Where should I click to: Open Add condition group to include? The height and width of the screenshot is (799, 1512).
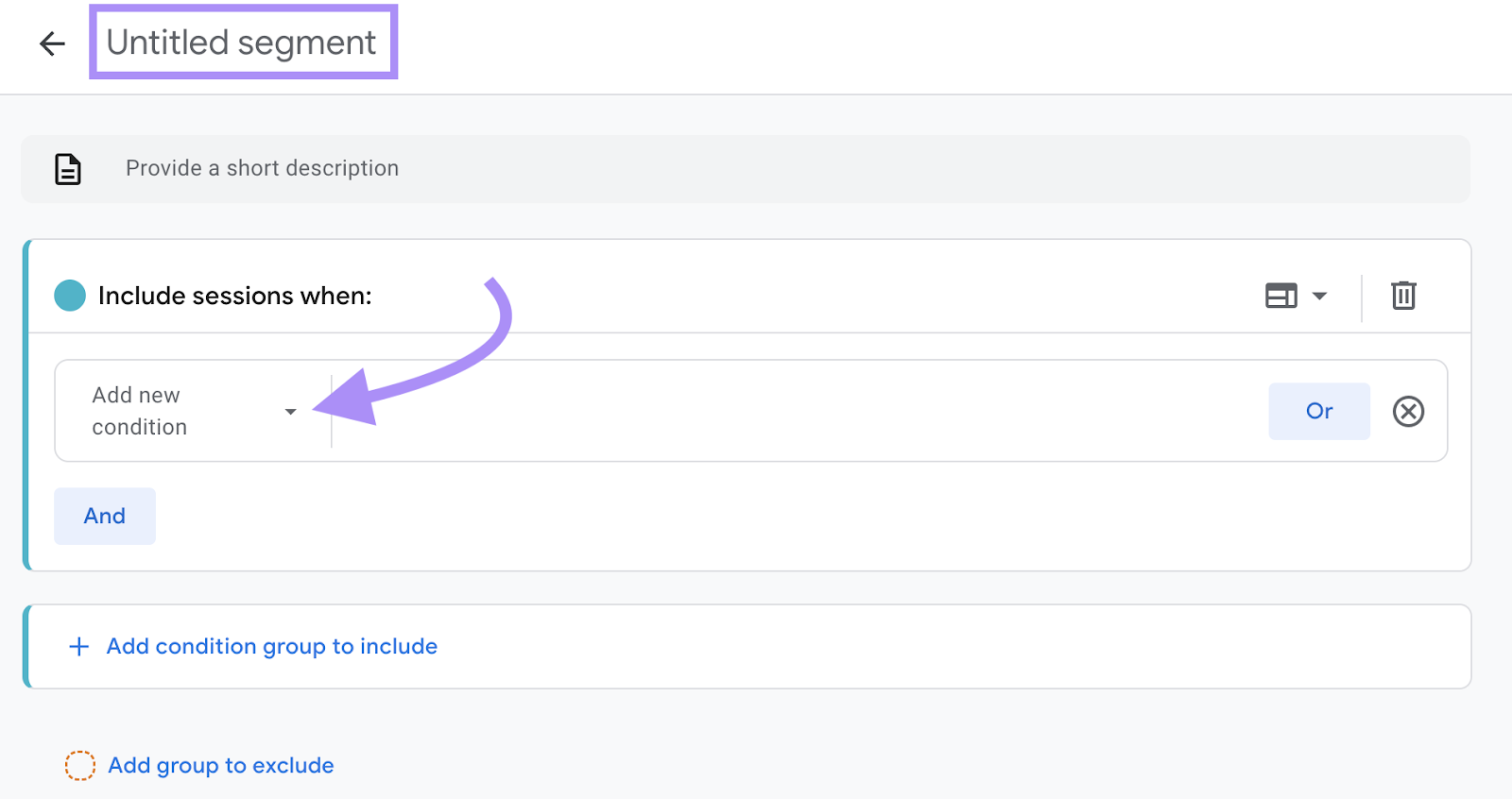270,646
